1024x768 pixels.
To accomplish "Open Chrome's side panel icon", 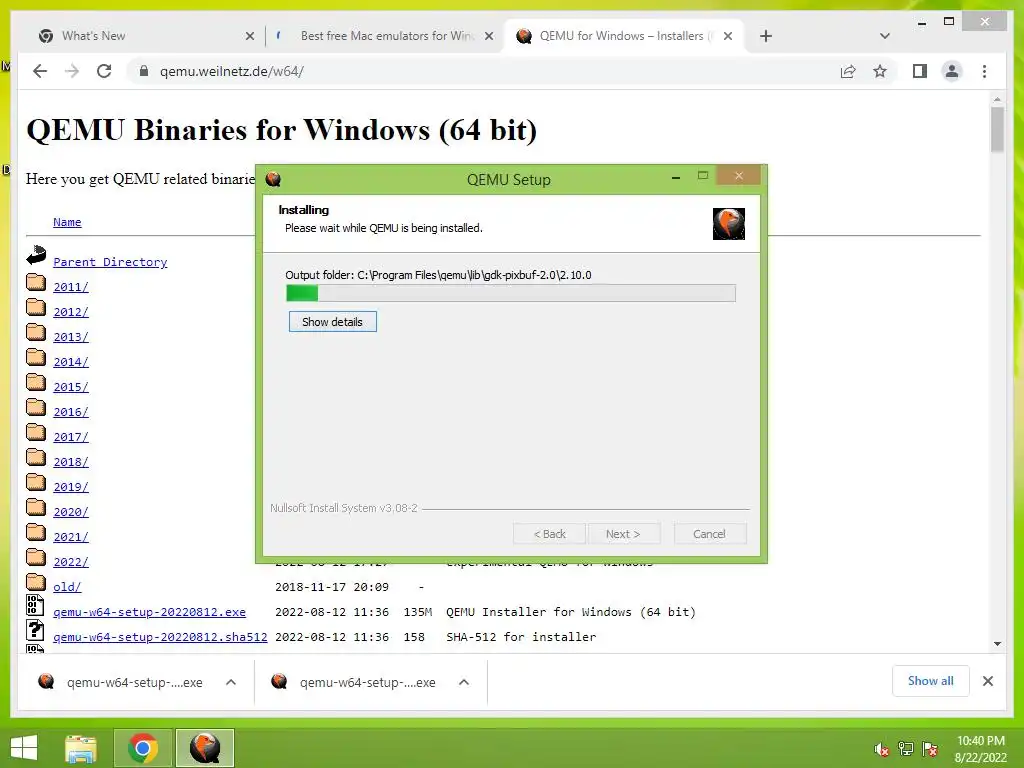I will click(920, 71).
